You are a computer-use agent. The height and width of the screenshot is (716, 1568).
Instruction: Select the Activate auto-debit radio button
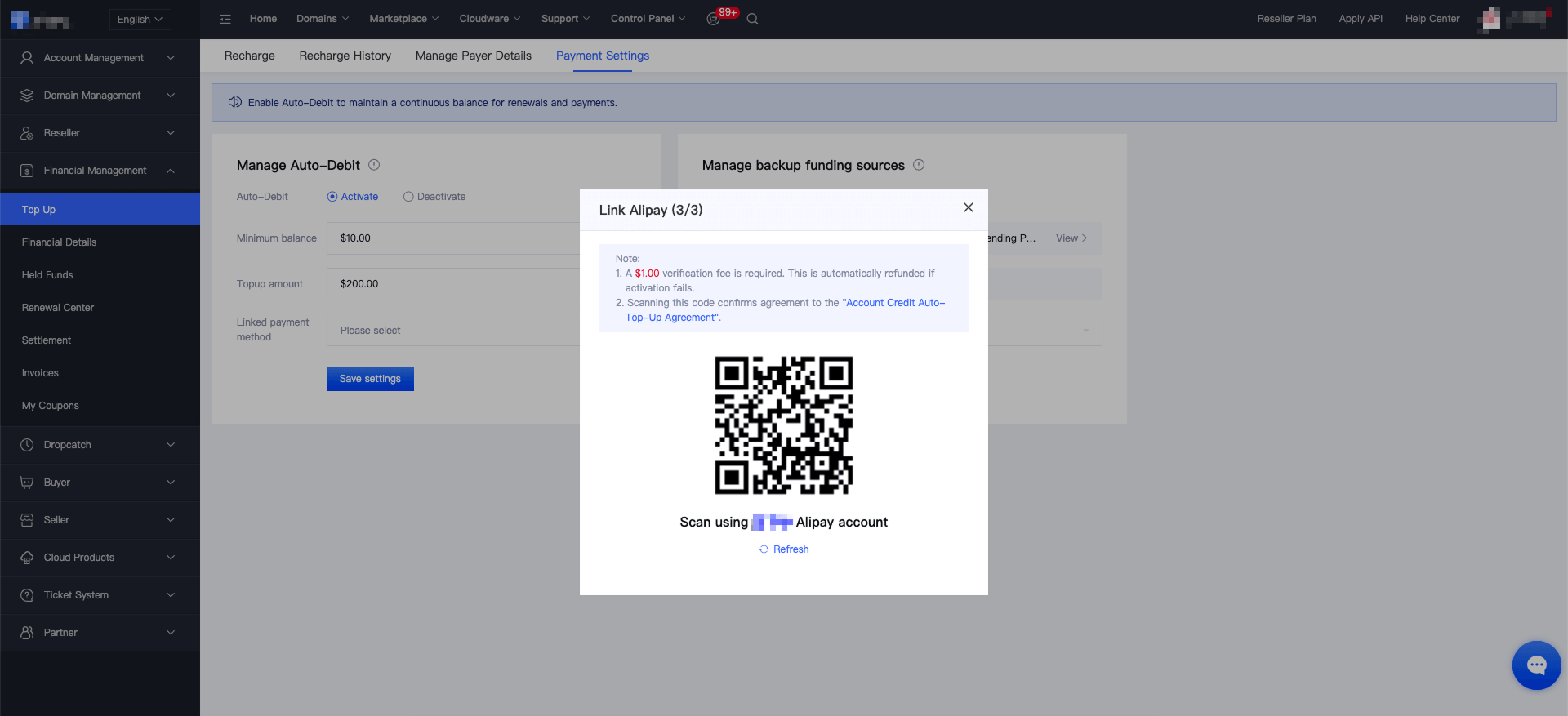332,197
